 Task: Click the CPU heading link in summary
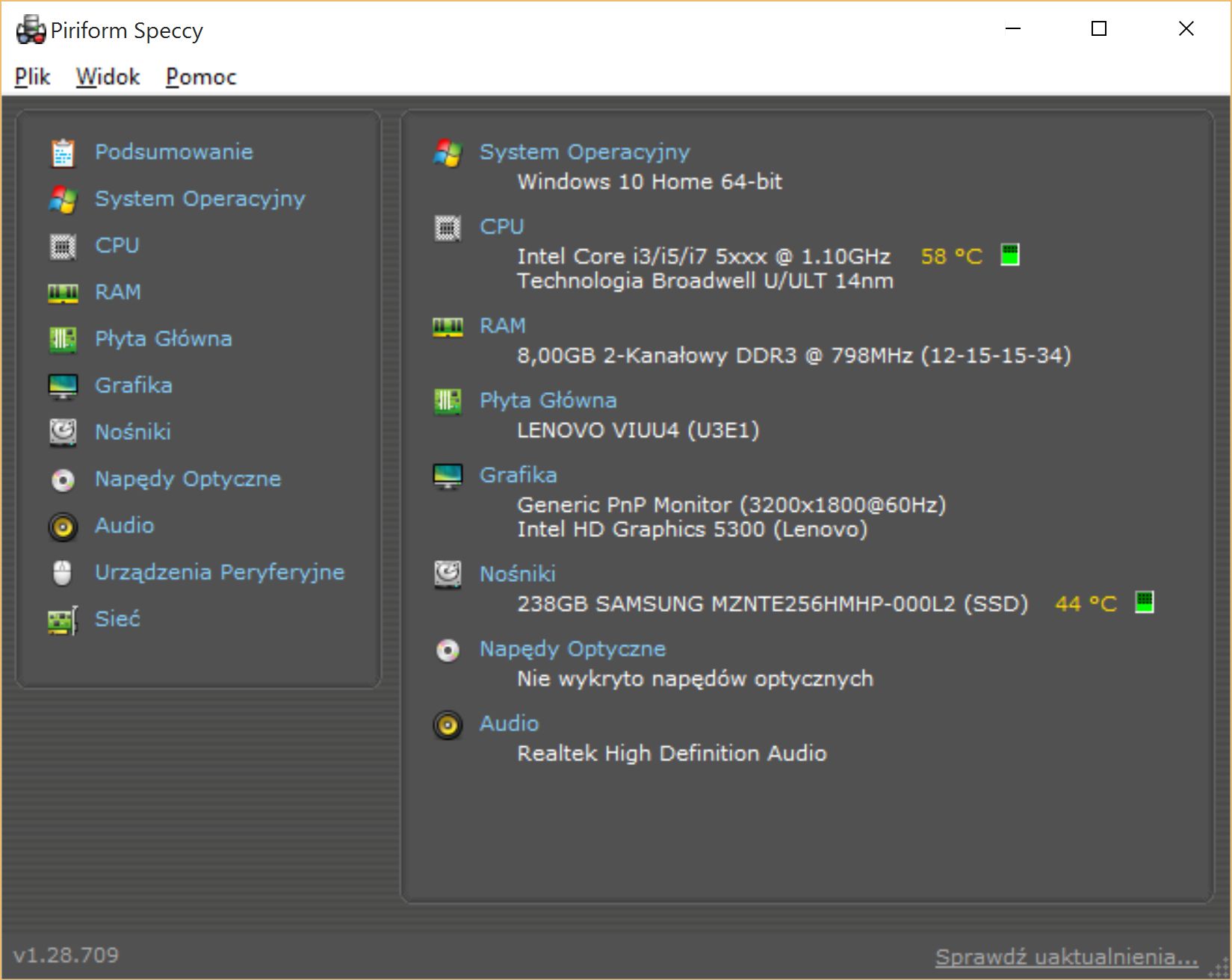[501, 226]
